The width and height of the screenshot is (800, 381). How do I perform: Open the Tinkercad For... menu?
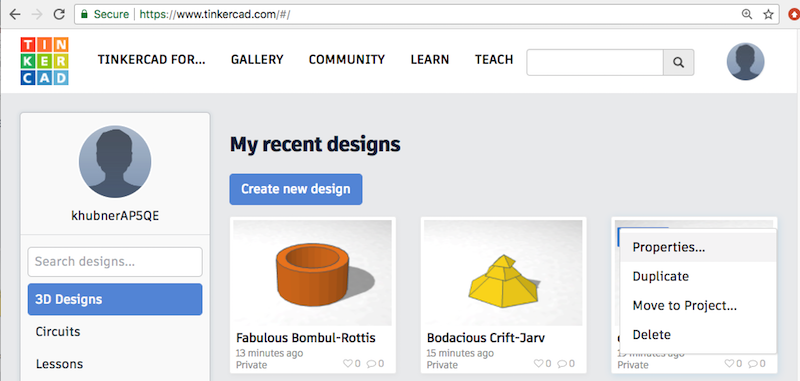click(x=152, y=60)
